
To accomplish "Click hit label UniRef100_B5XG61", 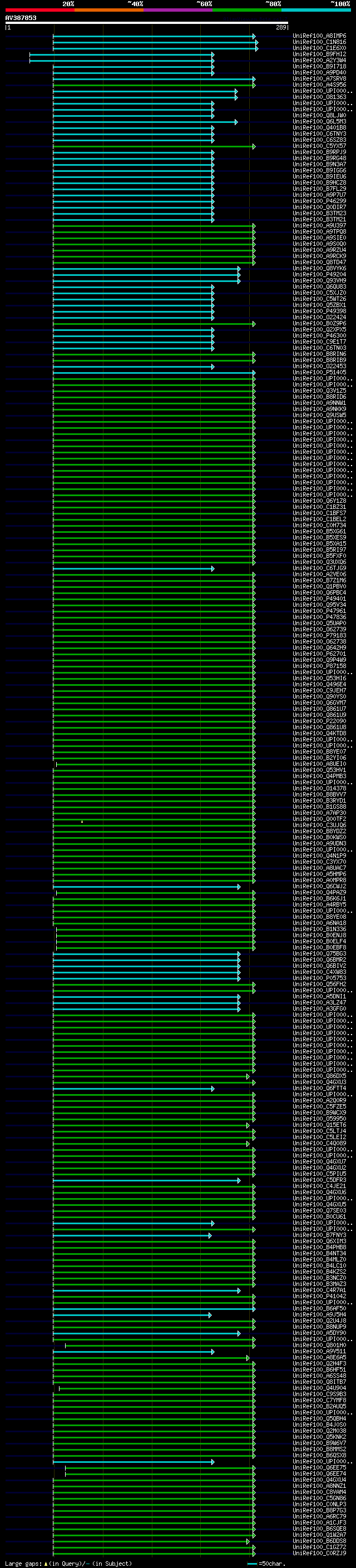I will (319, 531).
